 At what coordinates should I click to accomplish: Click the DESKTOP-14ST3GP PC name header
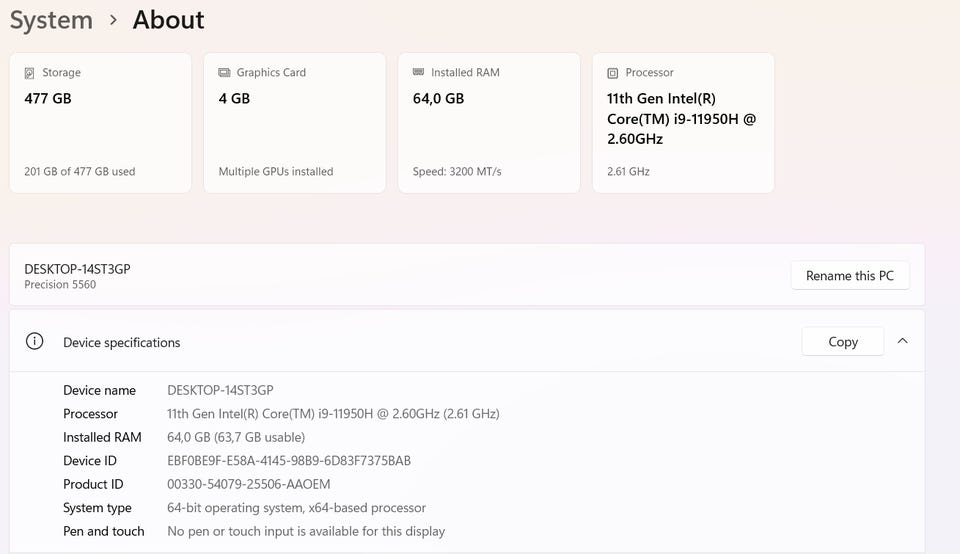(77, 269)
